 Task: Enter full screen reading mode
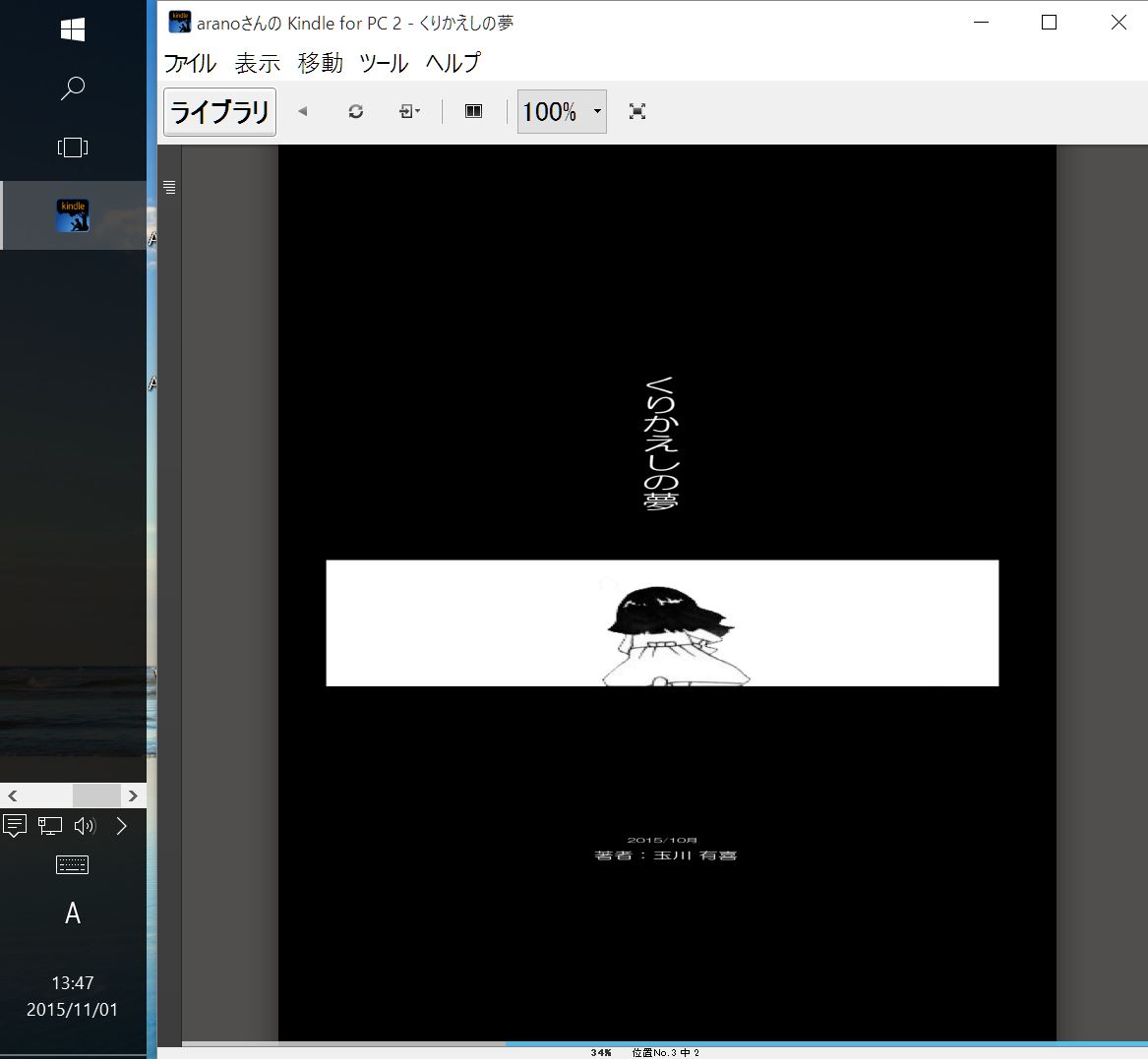(x=637, y=112)
